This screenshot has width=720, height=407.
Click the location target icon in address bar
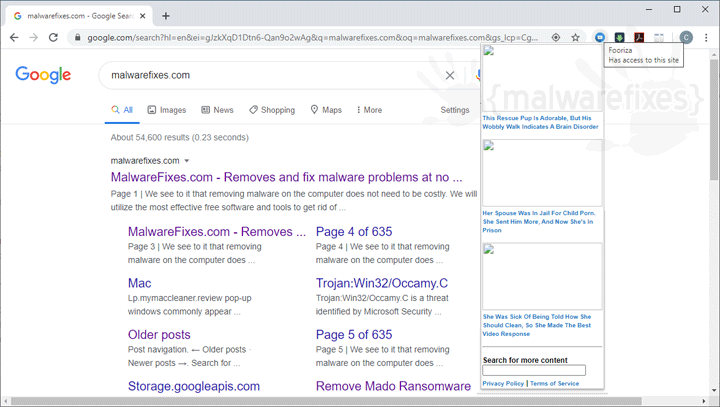pyautogui.click(x=556, y=38)
